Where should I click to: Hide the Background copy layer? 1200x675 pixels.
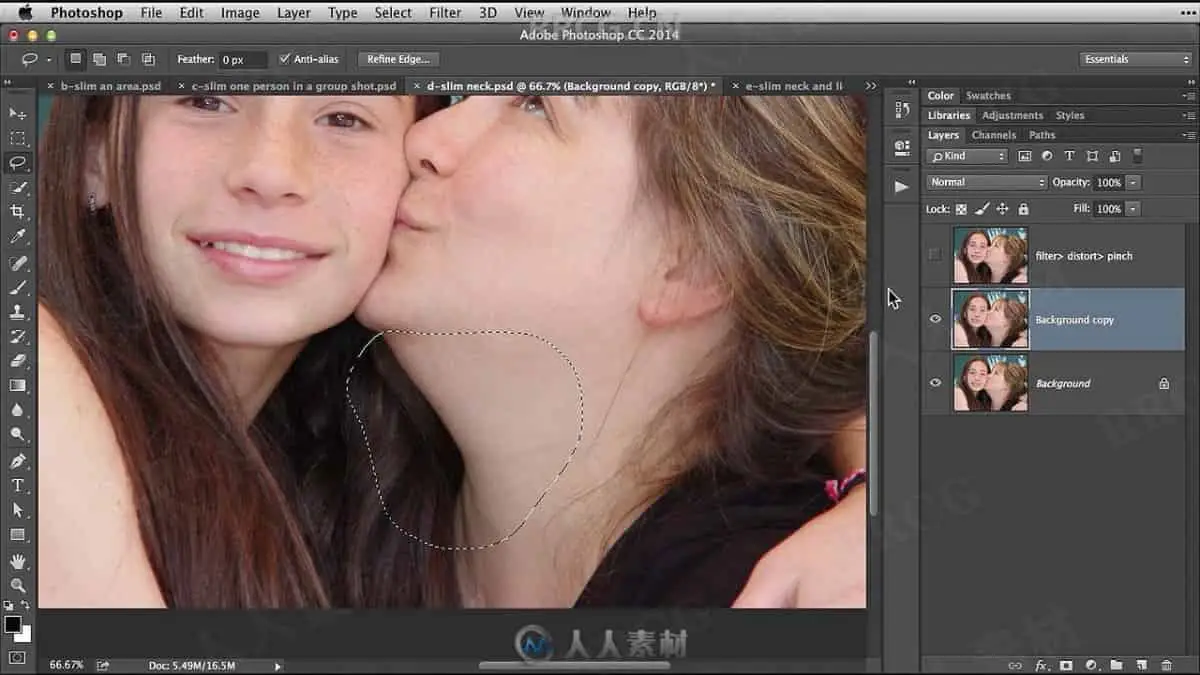click(x=935, y=320)
